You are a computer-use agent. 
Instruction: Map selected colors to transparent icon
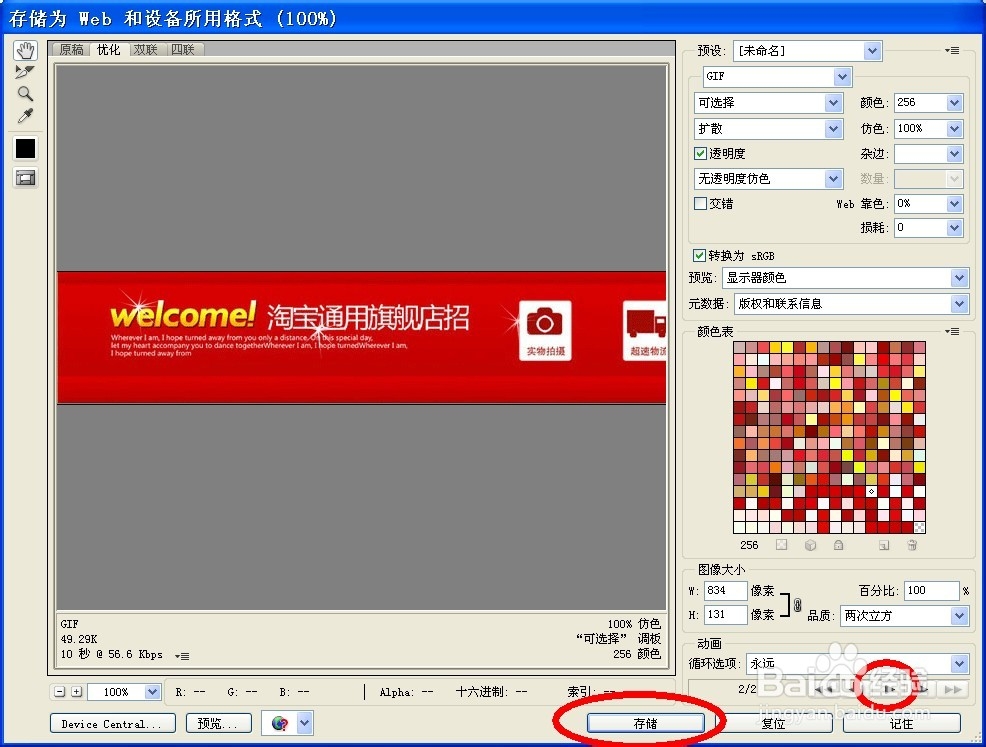(781, 545)
